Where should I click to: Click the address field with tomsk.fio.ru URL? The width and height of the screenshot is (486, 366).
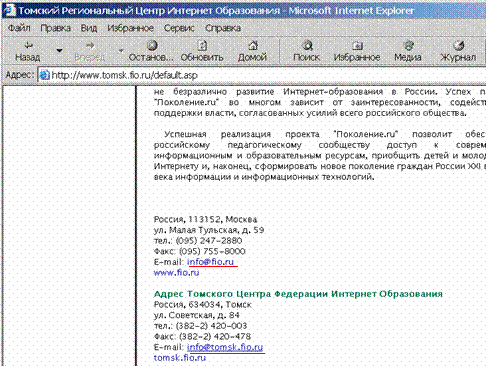262,75
